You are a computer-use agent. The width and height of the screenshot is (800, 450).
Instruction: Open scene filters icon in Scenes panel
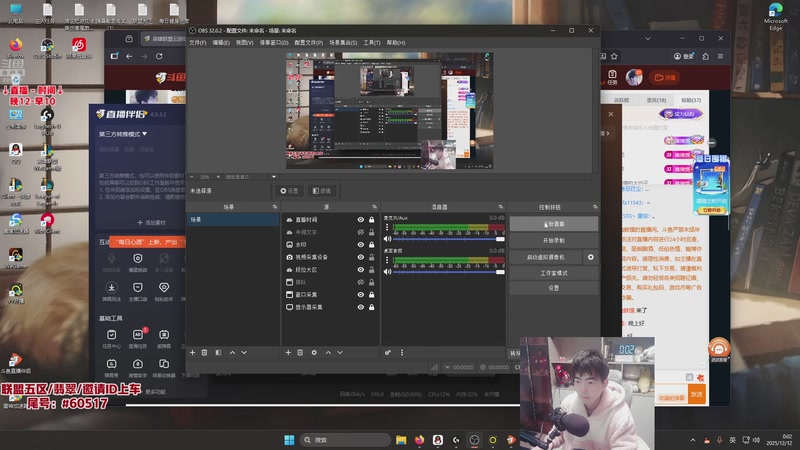point(218,353)
